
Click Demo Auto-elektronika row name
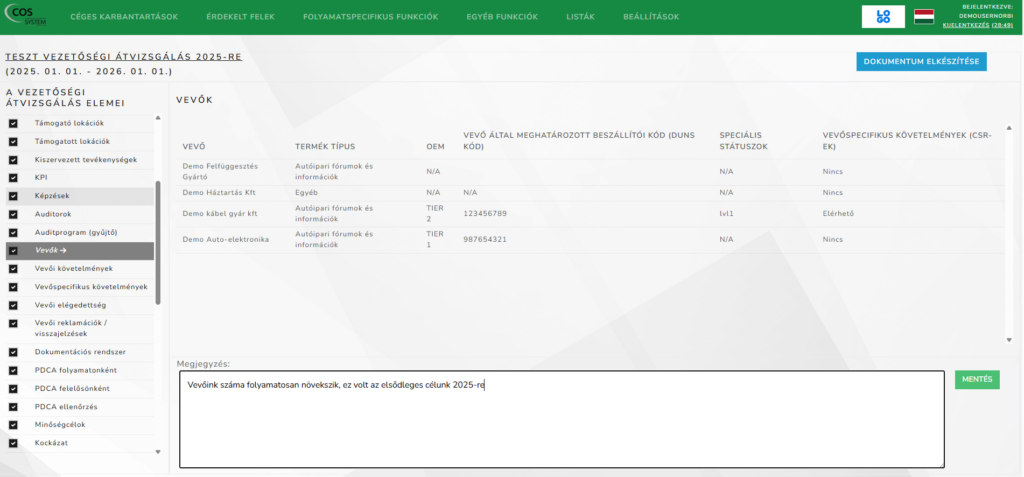[x=226, y=240]
